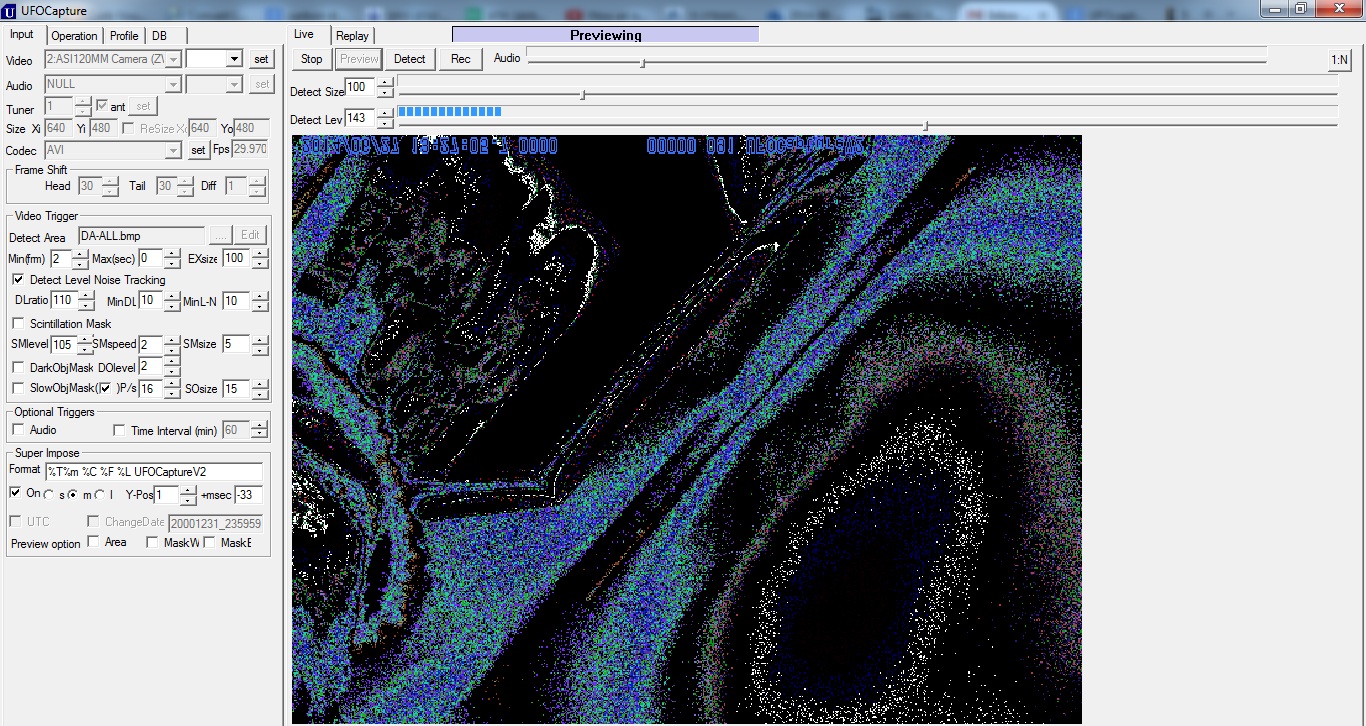1366x726 pixels.
Task: Enable the Scintillation Mask checkbox
Action: 18,324
